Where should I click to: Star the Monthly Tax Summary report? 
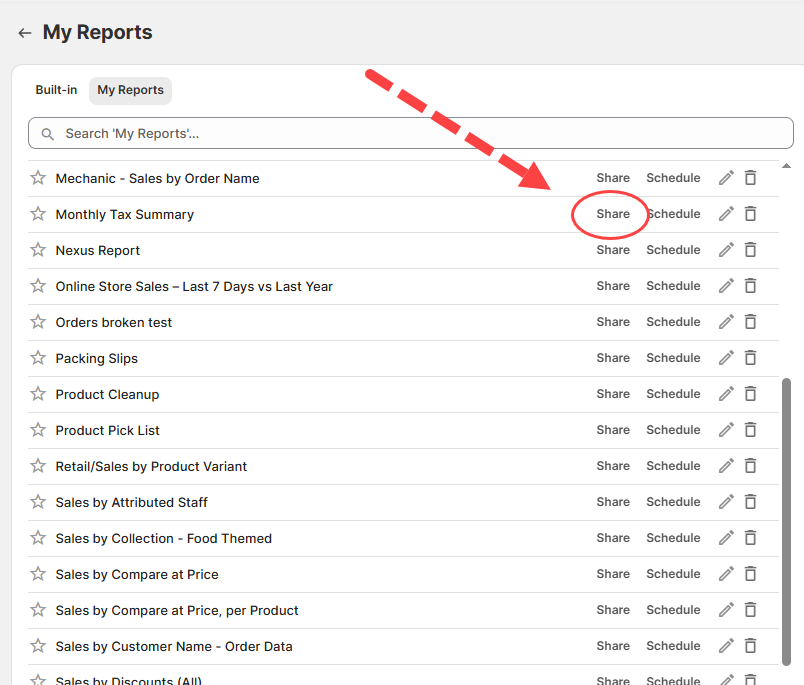click(x=38, y=214)
